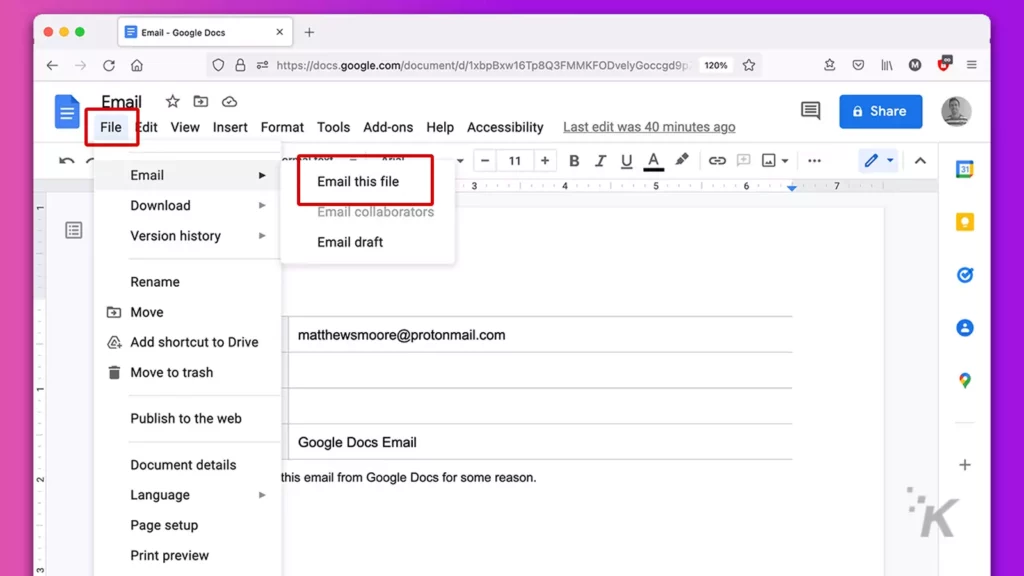Choose 'Publish to the web'
This screenshot has height=576, width=1024.
click(x=188, y=419)
